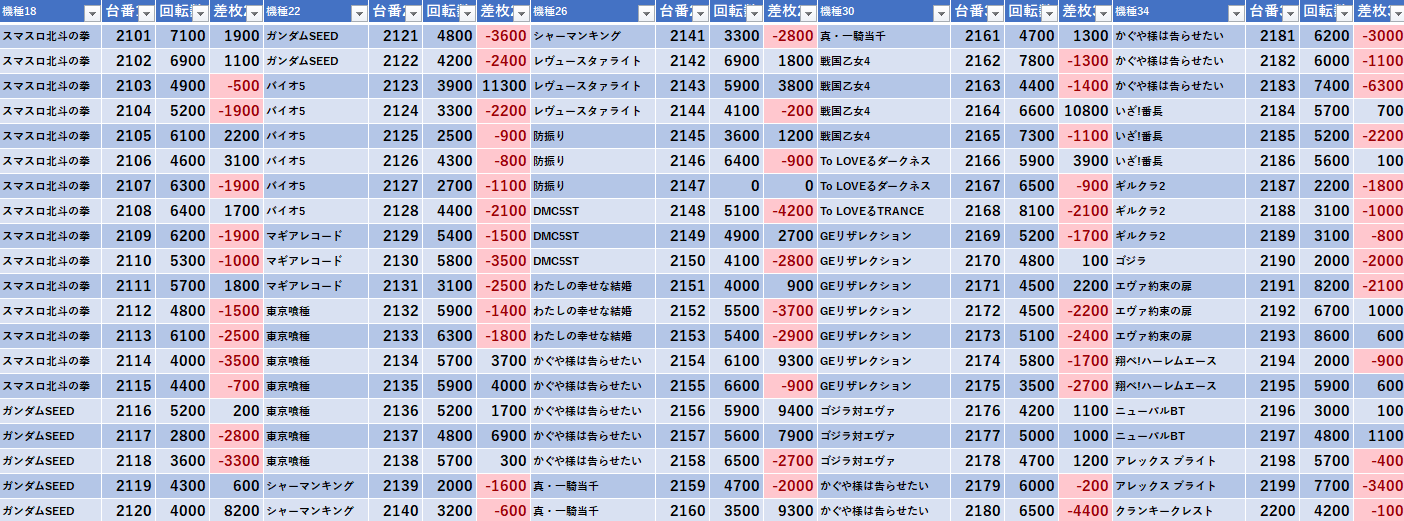
Task: Open 回転 filter arrow above value 7100
Action: pyautogui.click(x=201, y=13)
